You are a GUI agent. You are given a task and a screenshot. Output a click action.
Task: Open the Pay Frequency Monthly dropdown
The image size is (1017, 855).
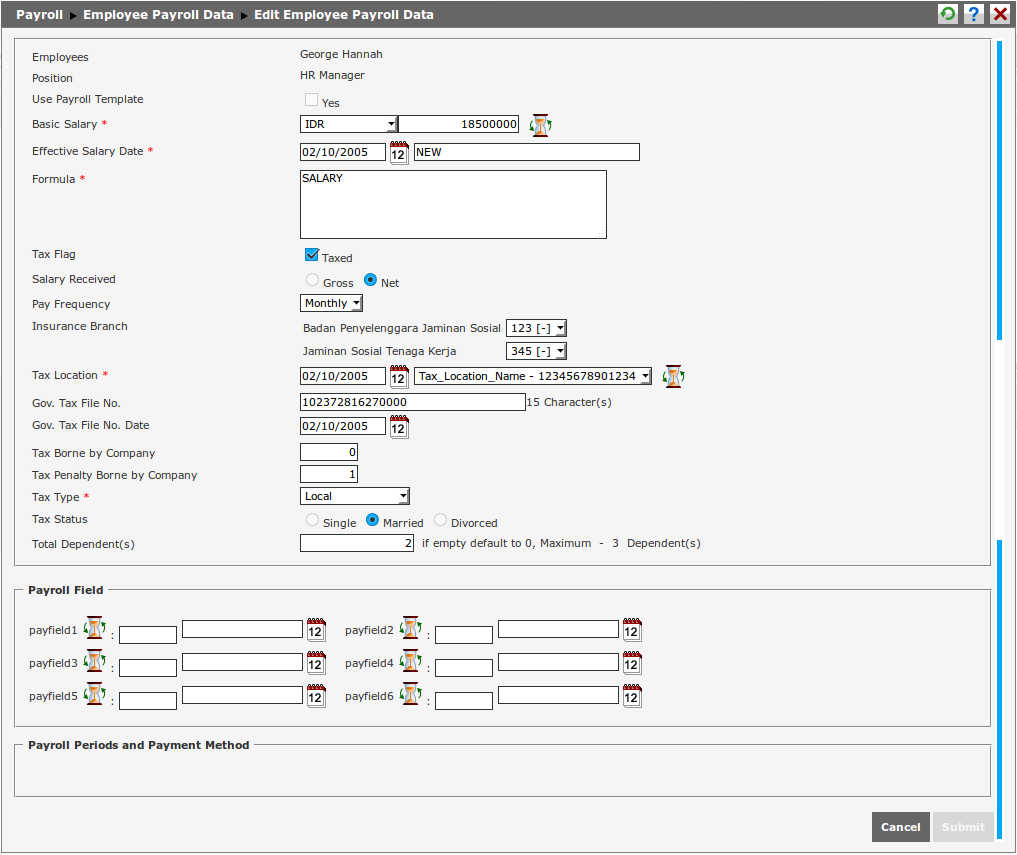tap(331, 303)
